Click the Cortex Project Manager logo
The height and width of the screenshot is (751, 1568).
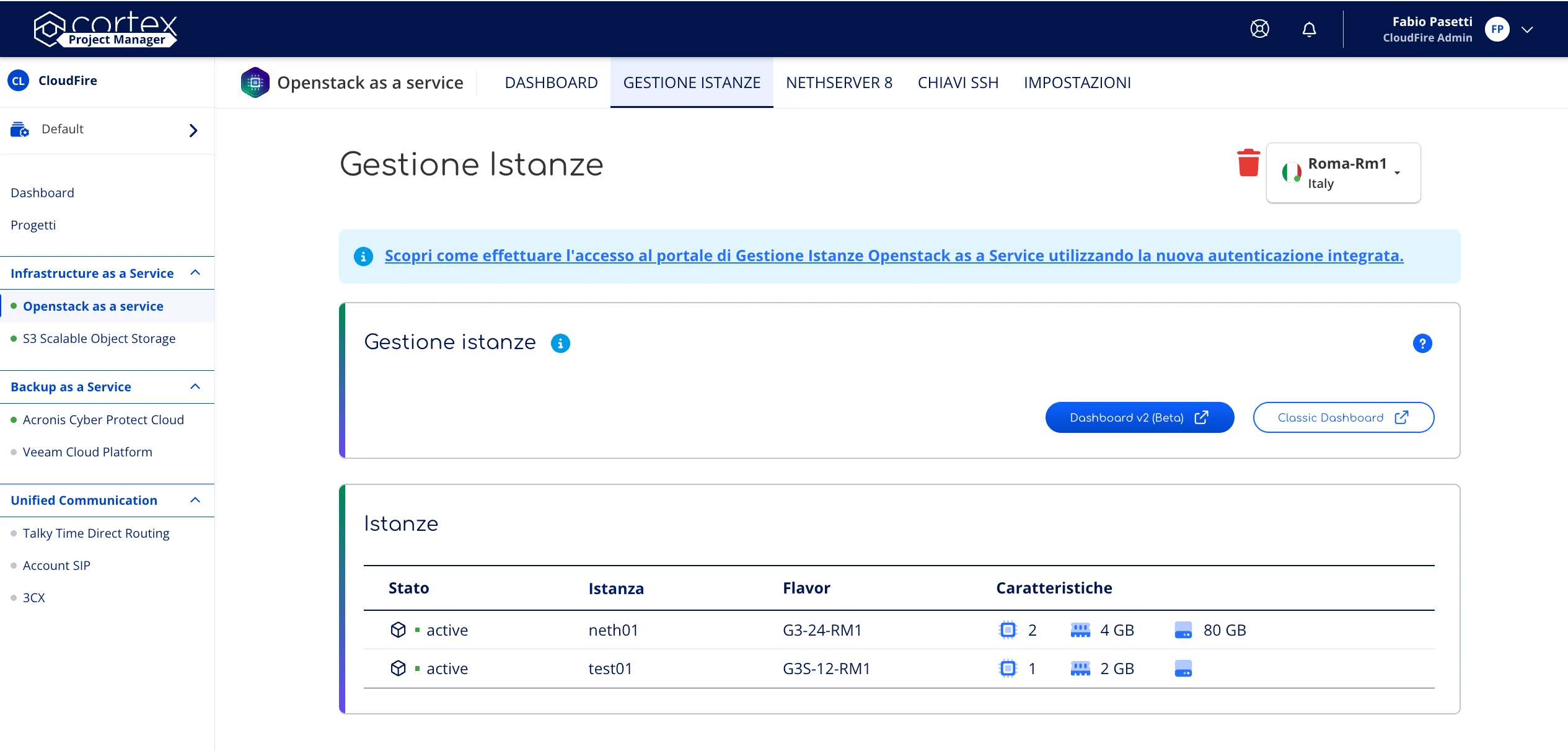coord(105,29)
